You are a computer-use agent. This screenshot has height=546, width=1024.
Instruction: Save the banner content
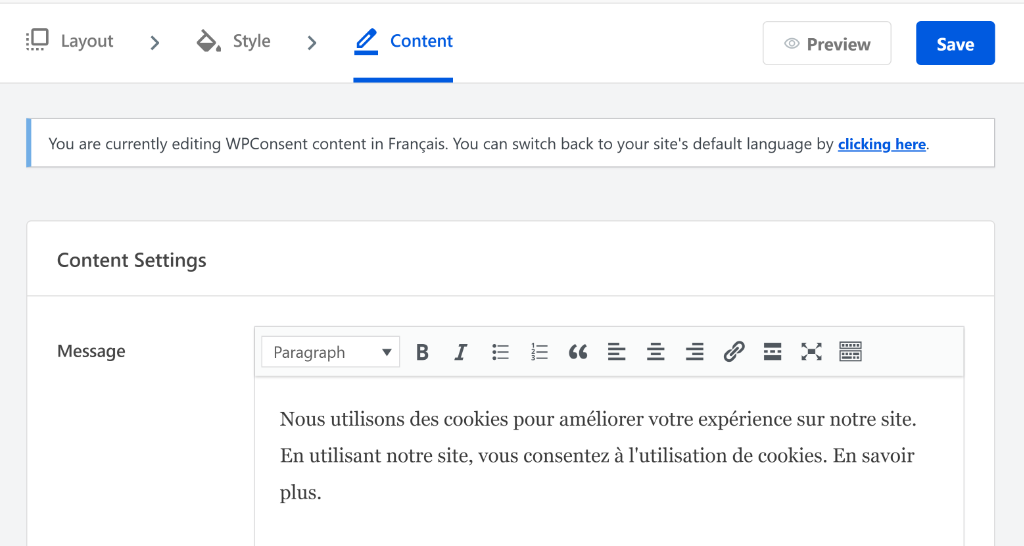(x=955, y=44)
